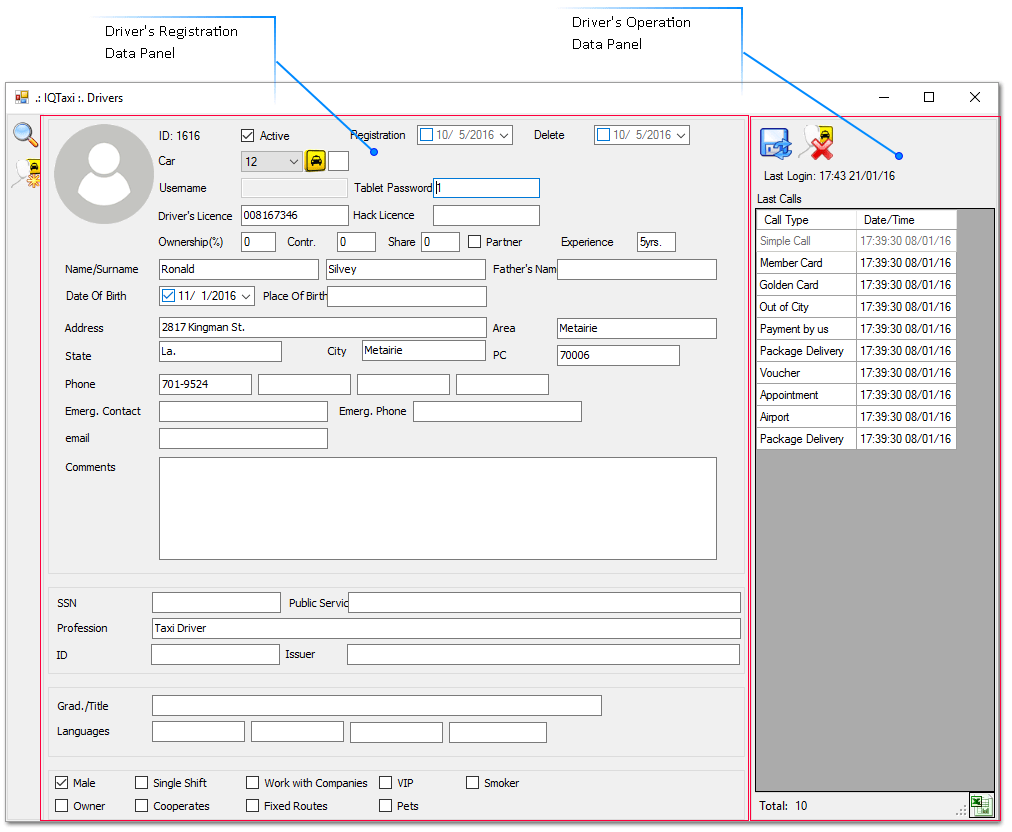Click the delete driver red X icon
The width and height of the screenshot is (1012, 832).
pos(817,143)
